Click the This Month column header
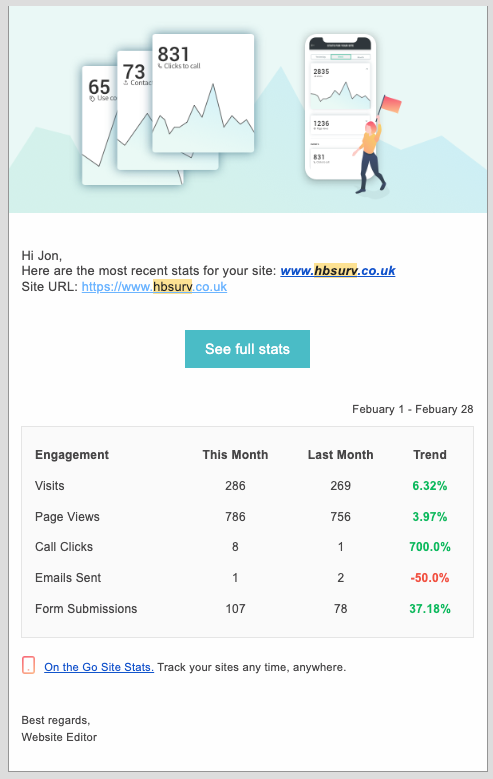Screen dimensions: 493x779 235,455
